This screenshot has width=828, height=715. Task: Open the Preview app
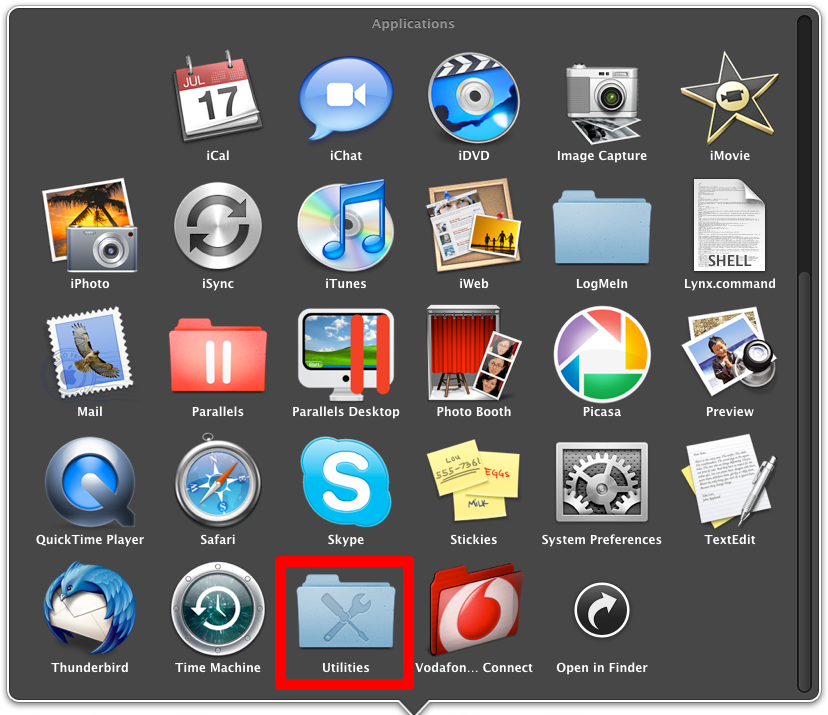pyautogui.click(x=729, y=353)
